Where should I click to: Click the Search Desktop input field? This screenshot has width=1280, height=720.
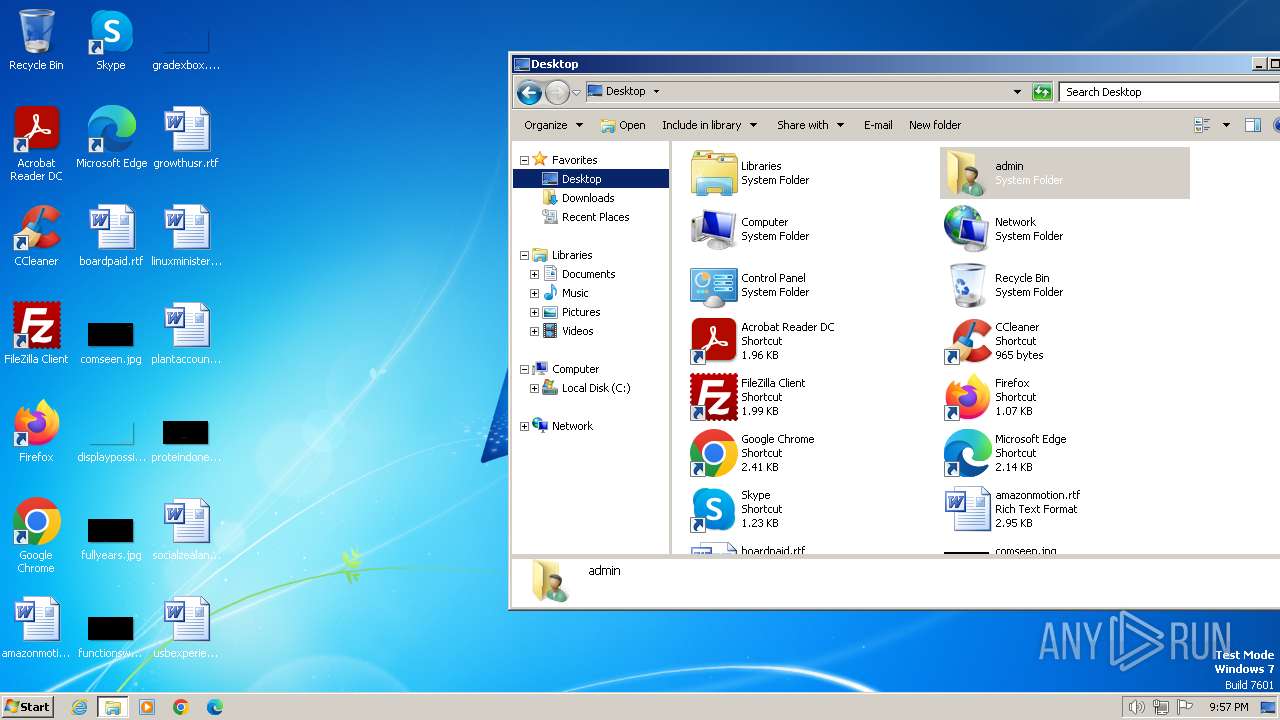[1168, 92]
